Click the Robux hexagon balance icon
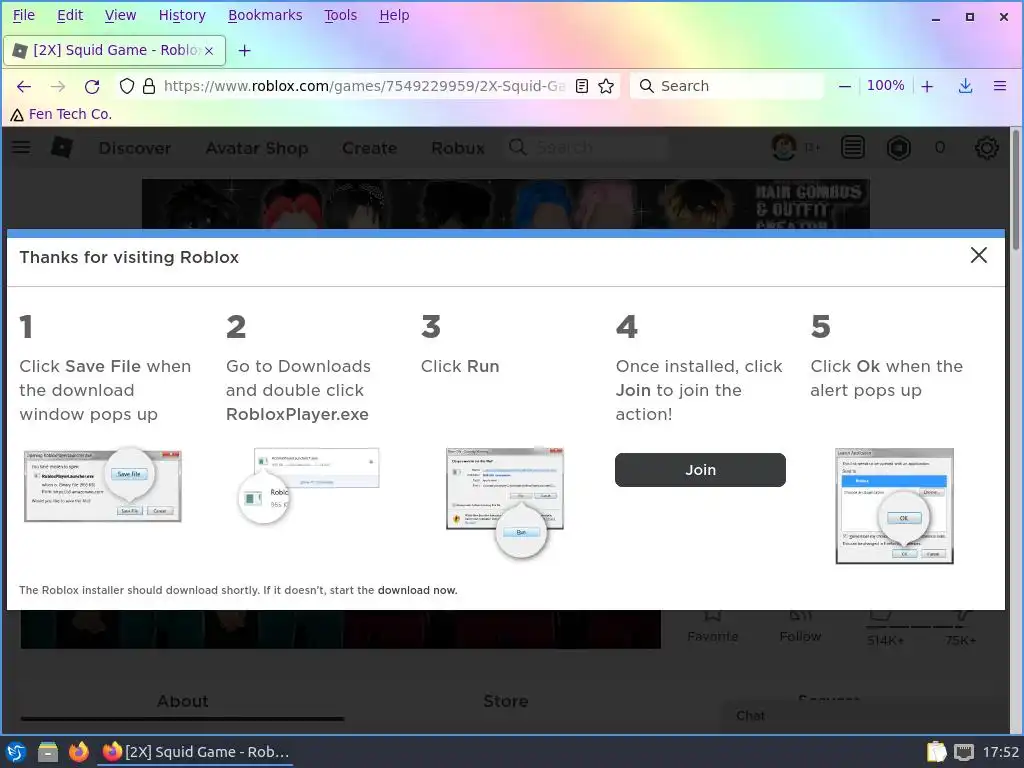 [x=899, y=148]
